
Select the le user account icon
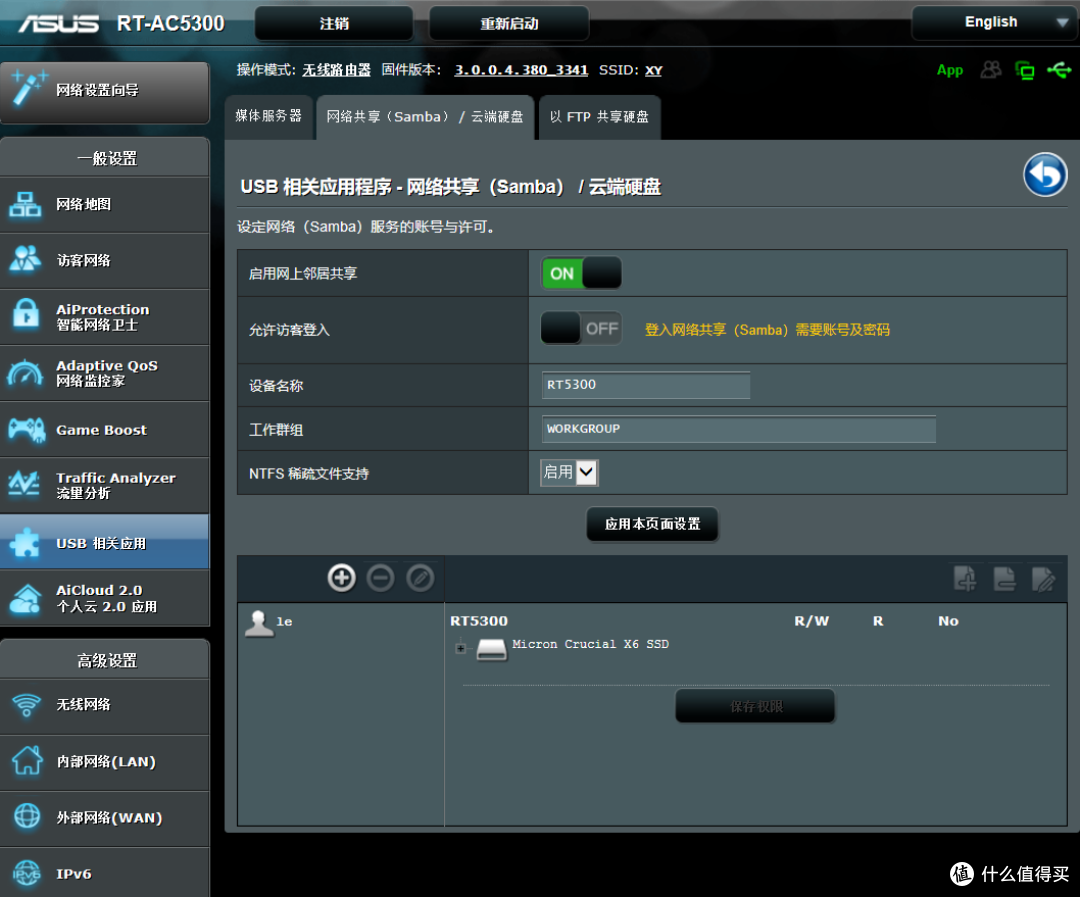point(260,623)
